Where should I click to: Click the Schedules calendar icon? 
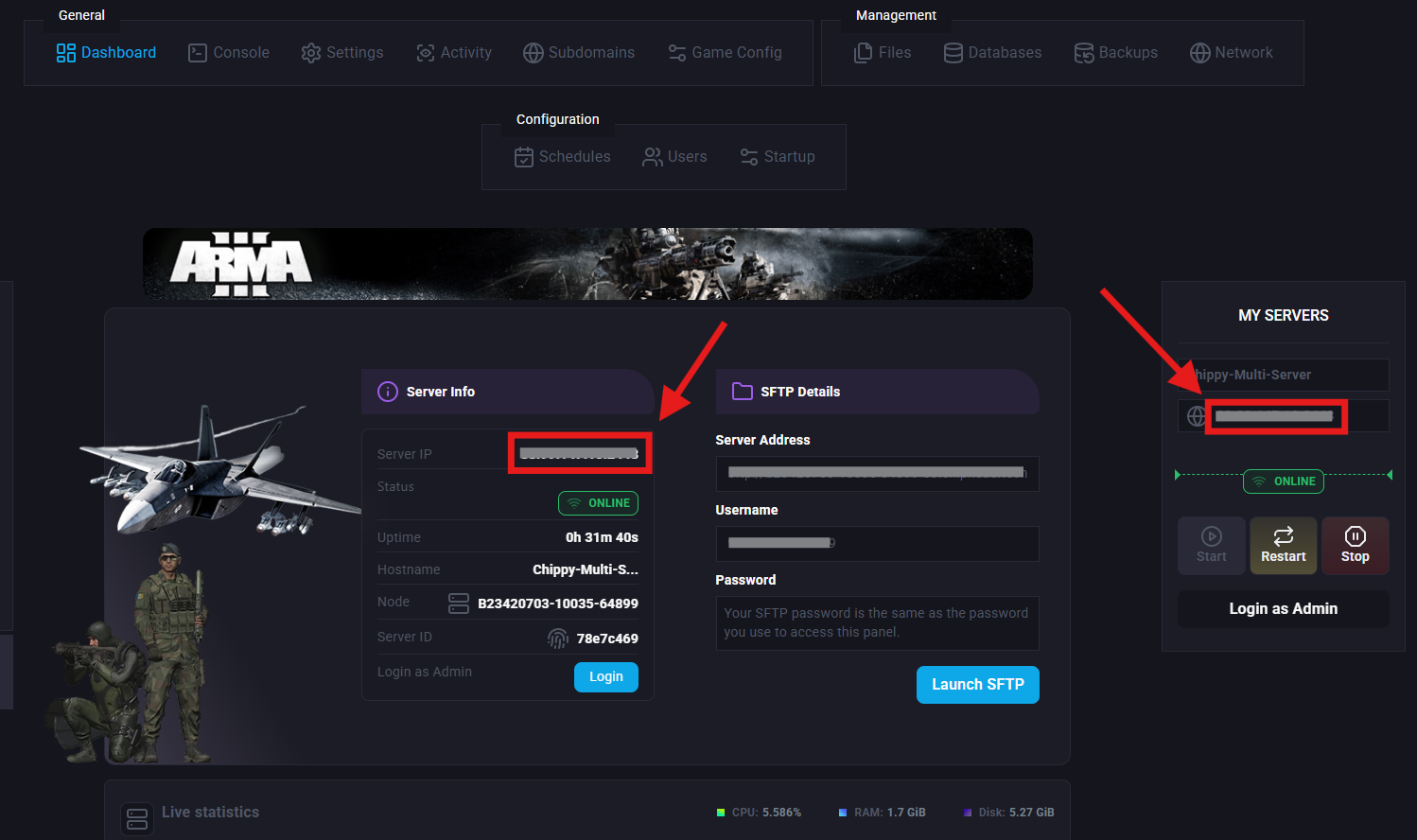point(524,157)
